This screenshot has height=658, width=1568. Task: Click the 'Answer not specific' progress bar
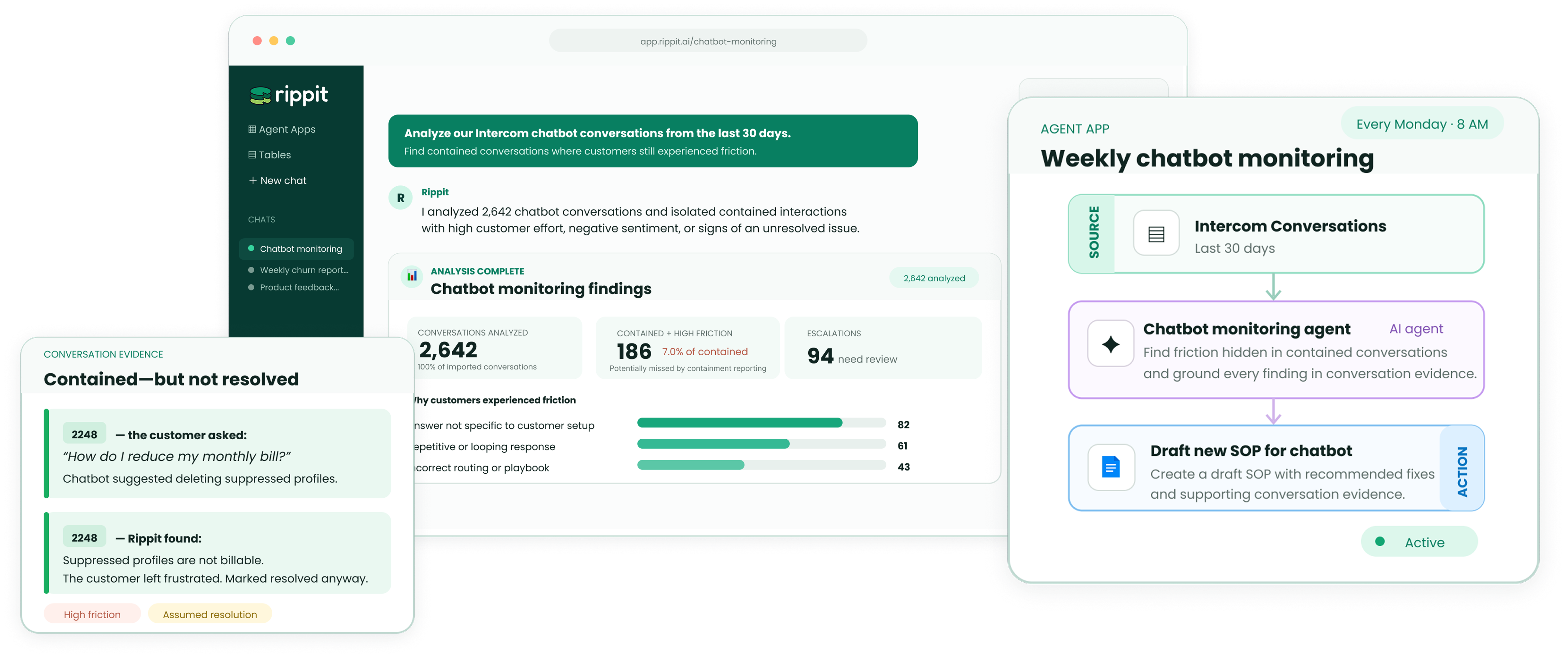point(761,423)
